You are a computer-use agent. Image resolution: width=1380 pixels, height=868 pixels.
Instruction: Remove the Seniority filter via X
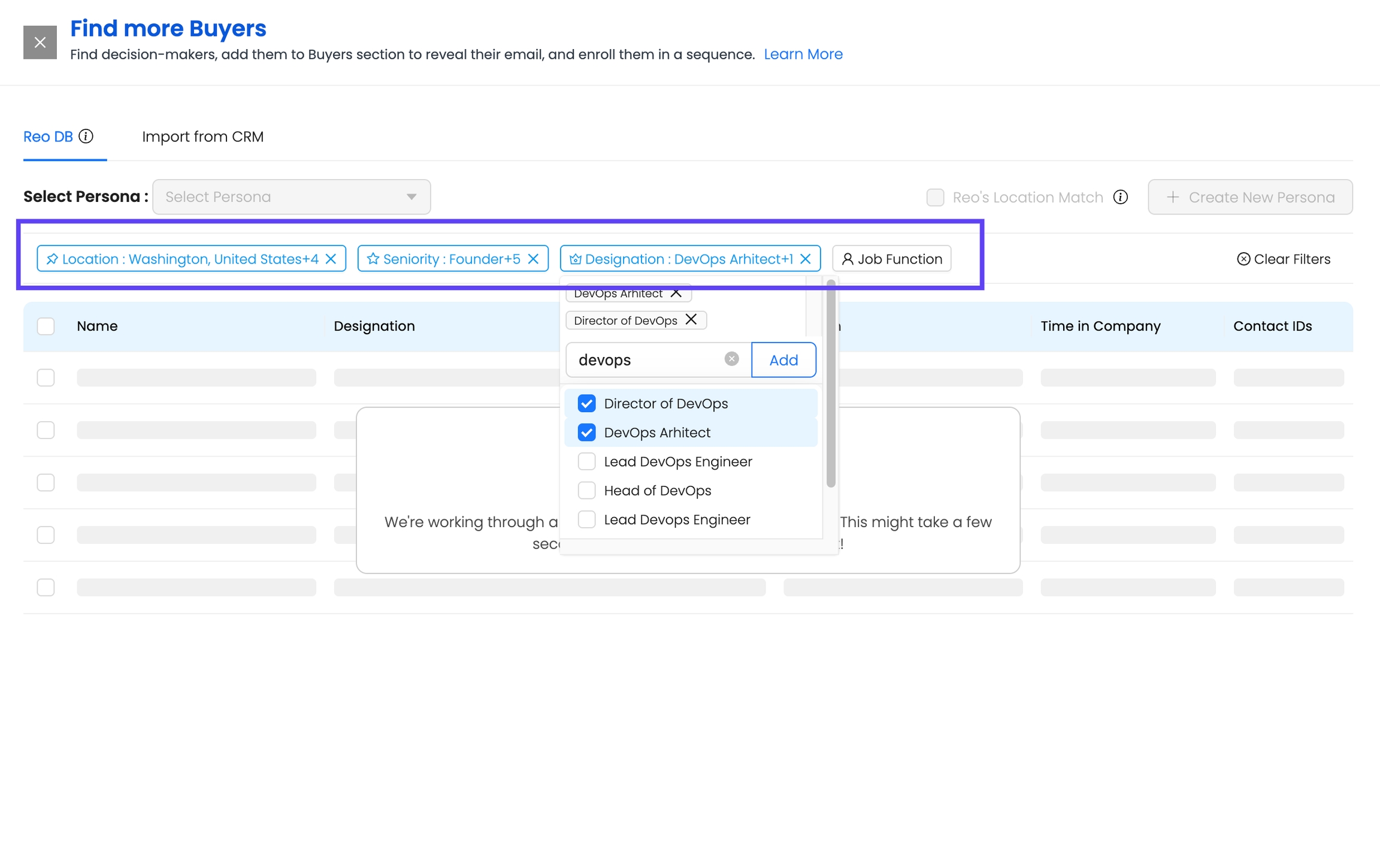(533, 259)
